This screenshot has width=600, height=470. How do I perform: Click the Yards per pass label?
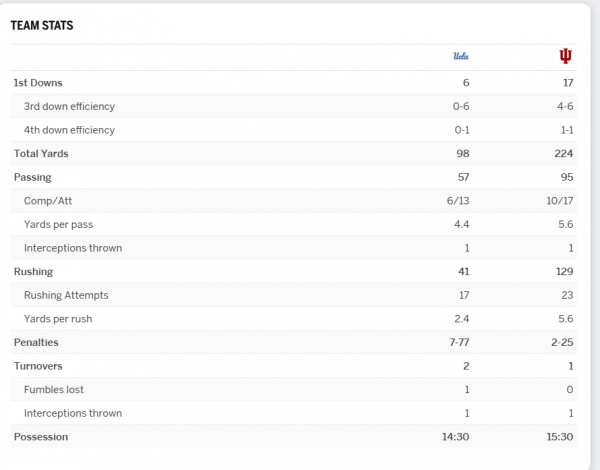[x=58, y=224]
